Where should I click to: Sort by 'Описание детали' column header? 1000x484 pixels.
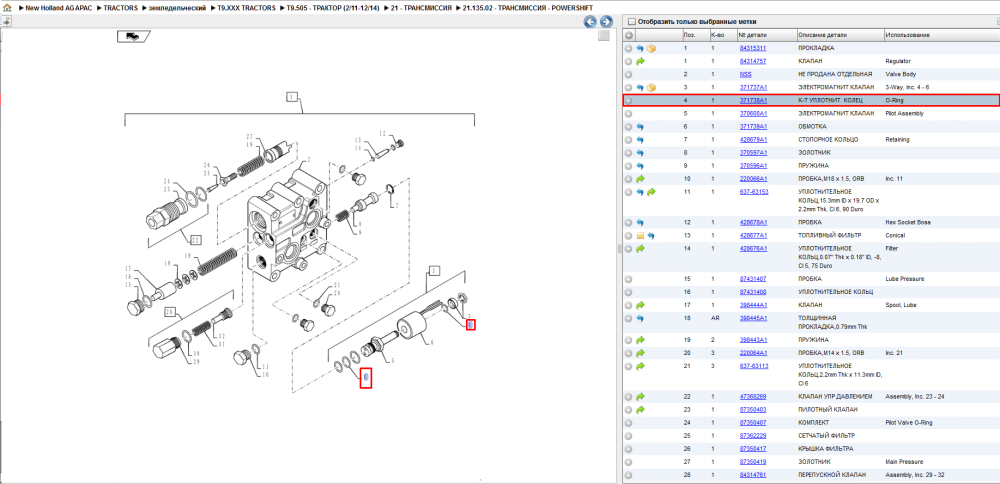[839, 36]
